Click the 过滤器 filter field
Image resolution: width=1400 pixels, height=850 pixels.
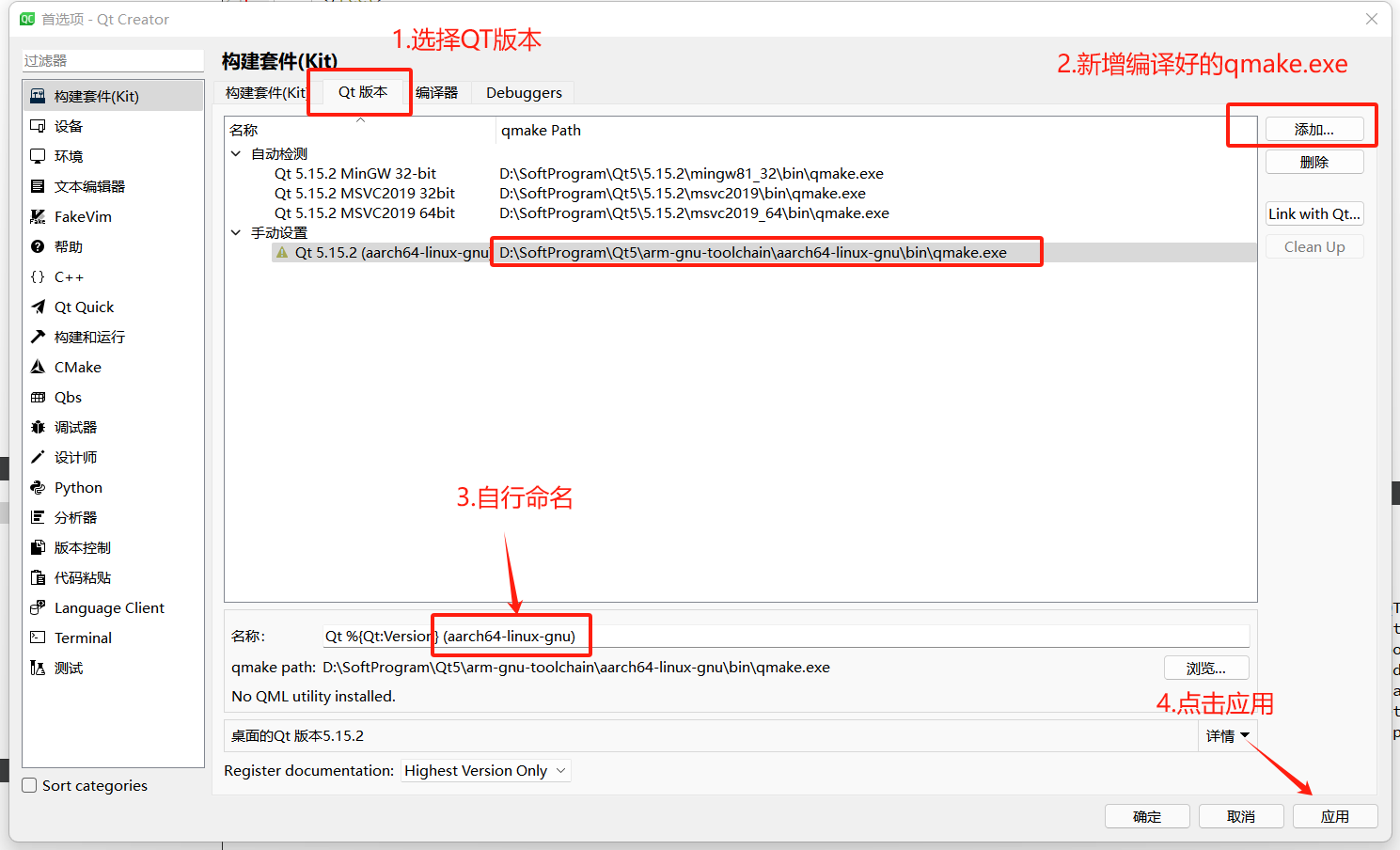click(x=113, y=60)
